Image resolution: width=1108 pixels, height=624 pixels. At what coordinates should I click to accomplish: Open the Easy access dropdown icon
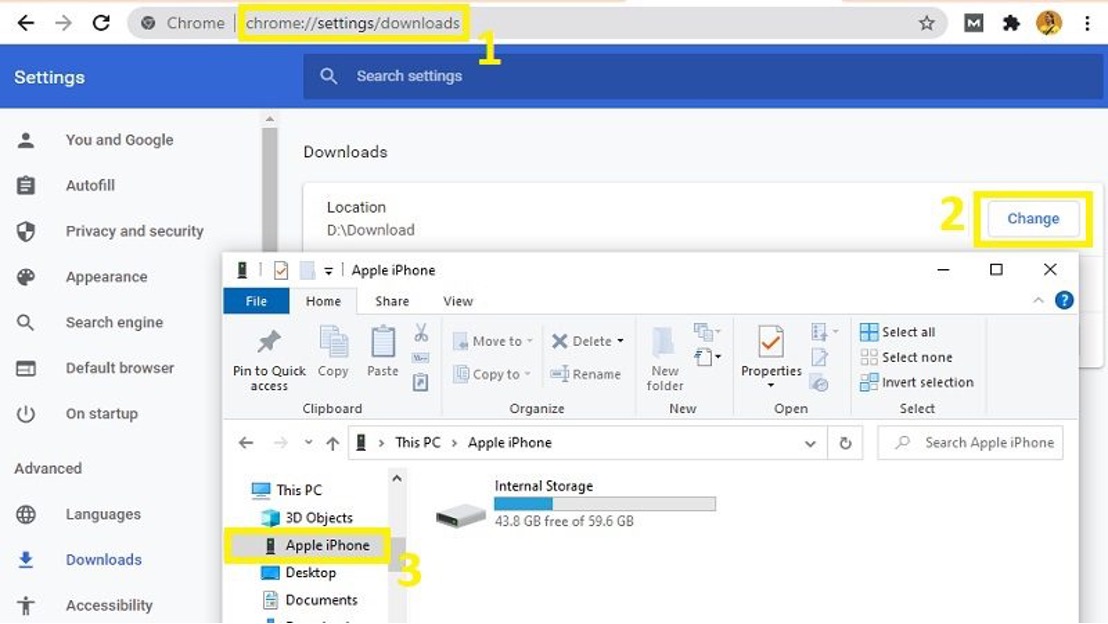[707, 357]
